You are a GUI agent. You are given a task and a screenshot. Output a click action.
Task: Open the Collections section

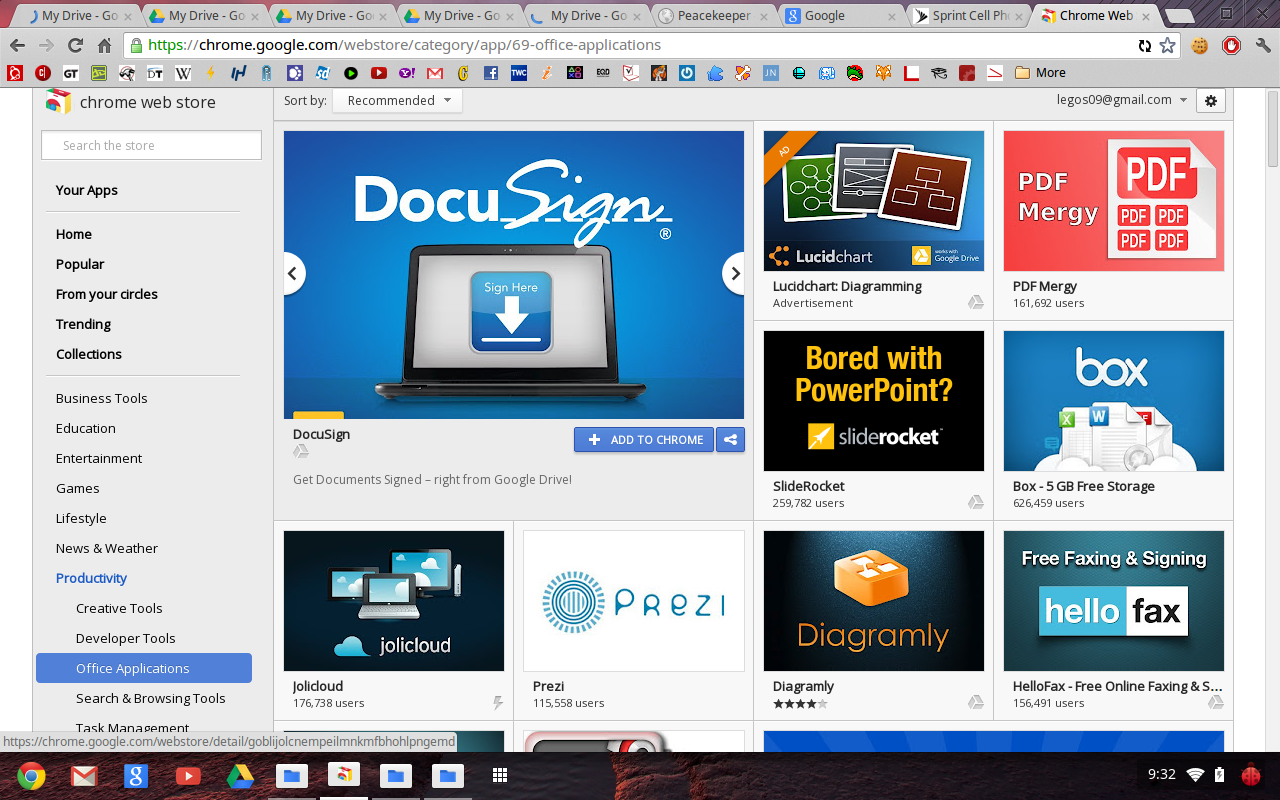click(89, 354)
